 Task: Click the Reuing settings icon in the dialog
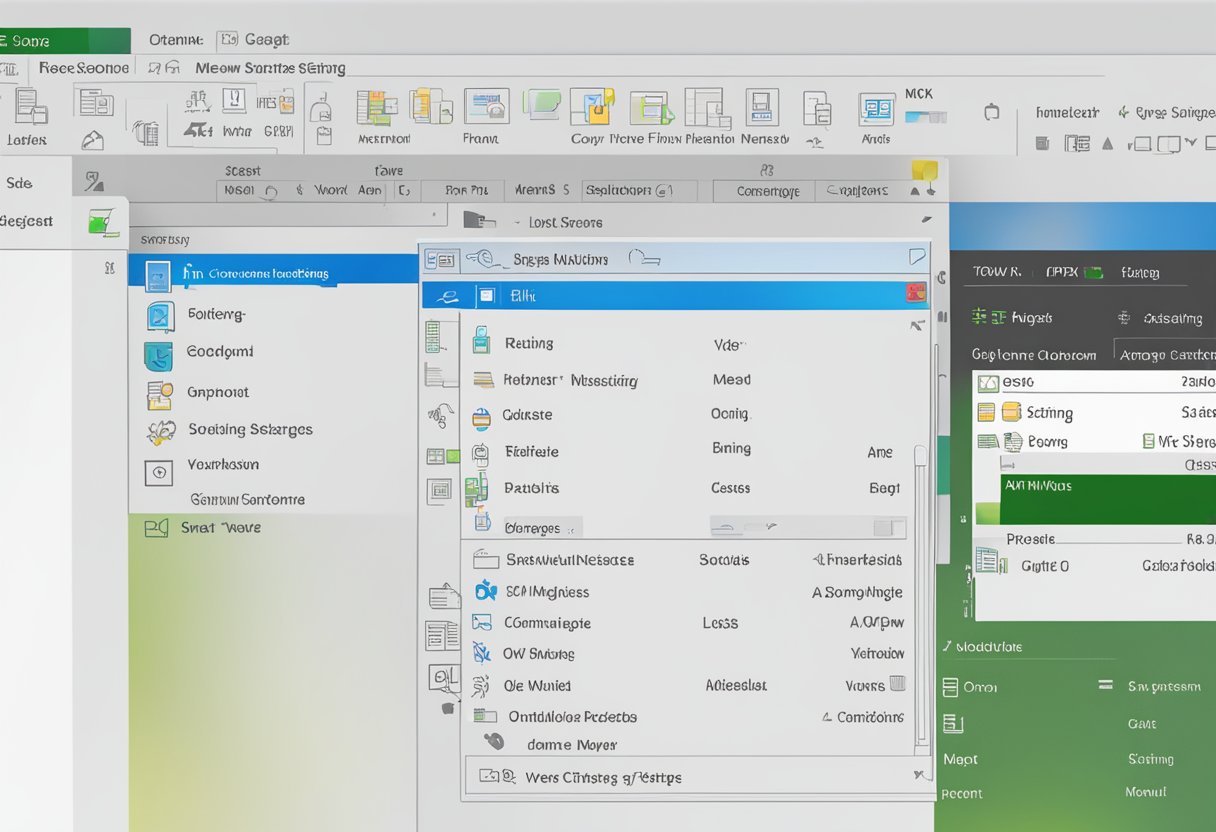point(482,342)
